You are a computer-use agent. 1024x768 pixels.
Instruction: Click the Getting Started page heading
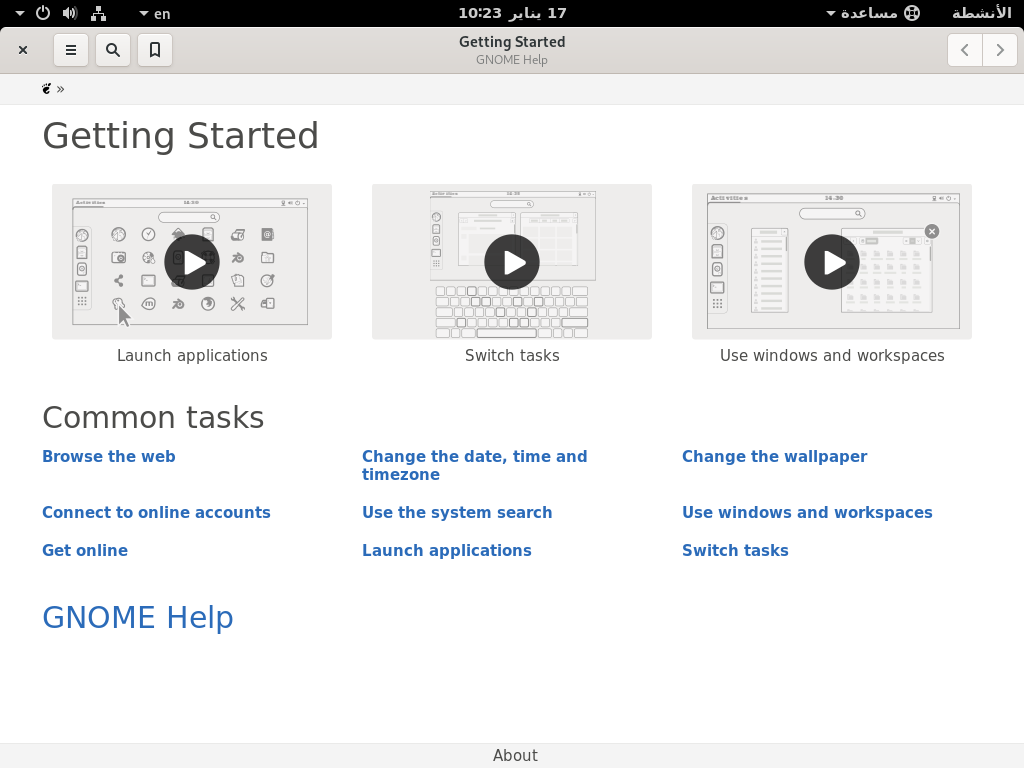tap(181, 136)
